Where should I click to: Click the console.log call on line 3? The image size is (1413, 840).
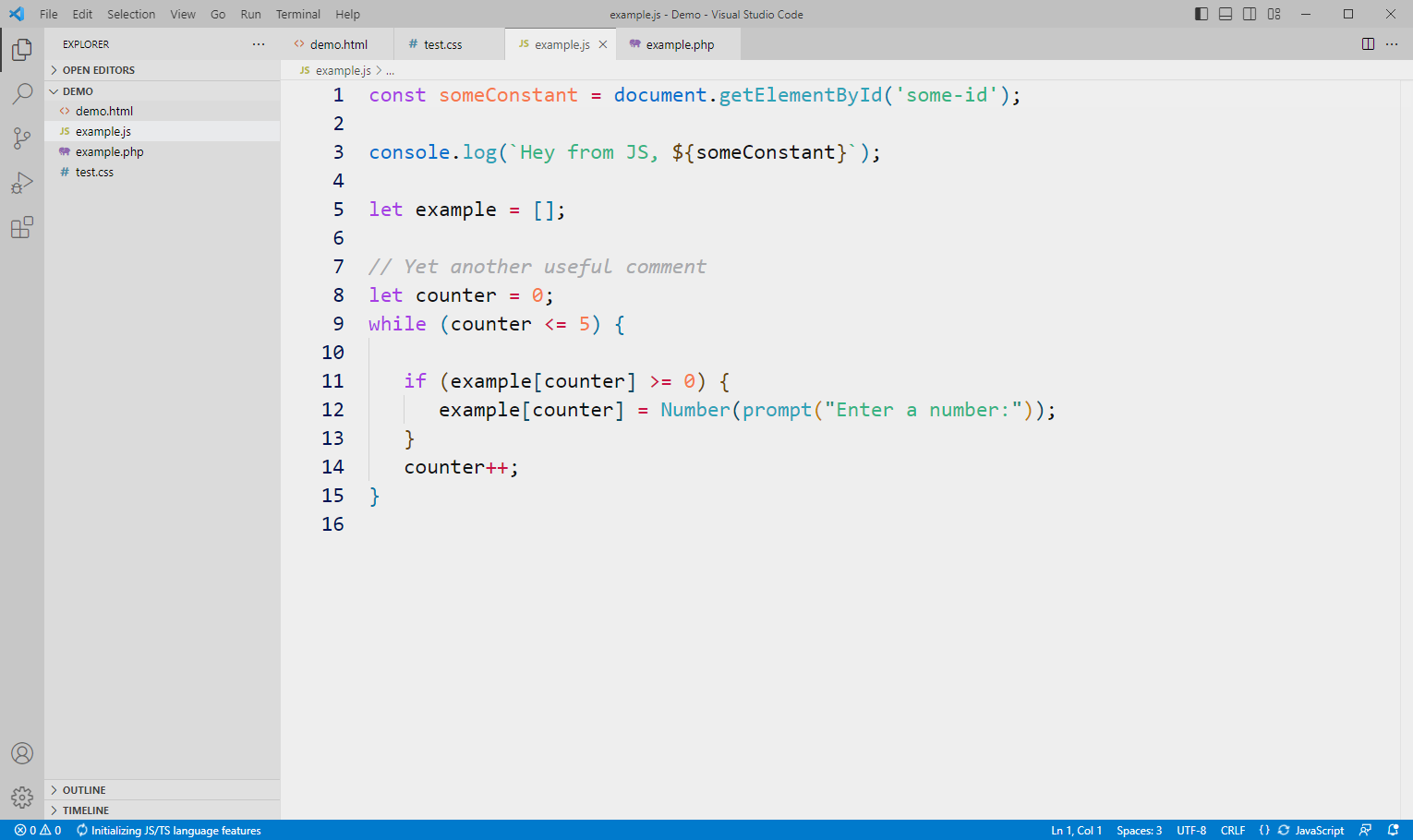[x=432, y=152]
